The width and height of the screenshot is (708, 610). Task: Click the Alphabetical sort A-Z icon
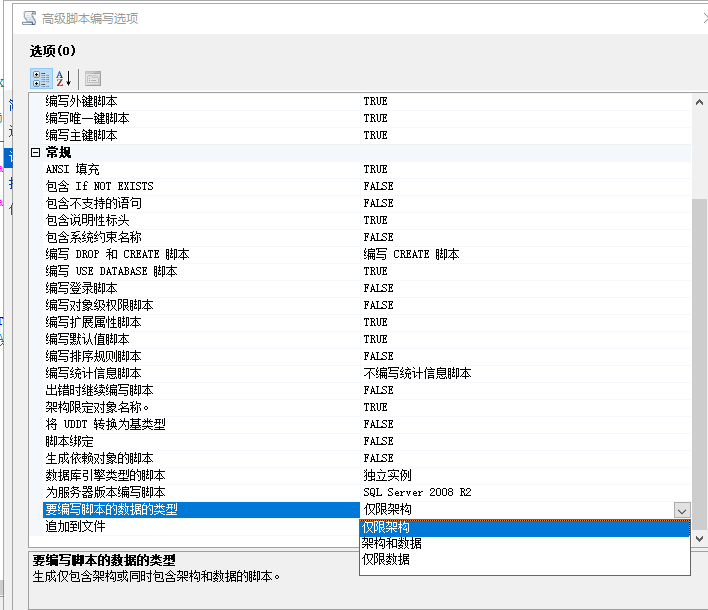coord(64,79)
